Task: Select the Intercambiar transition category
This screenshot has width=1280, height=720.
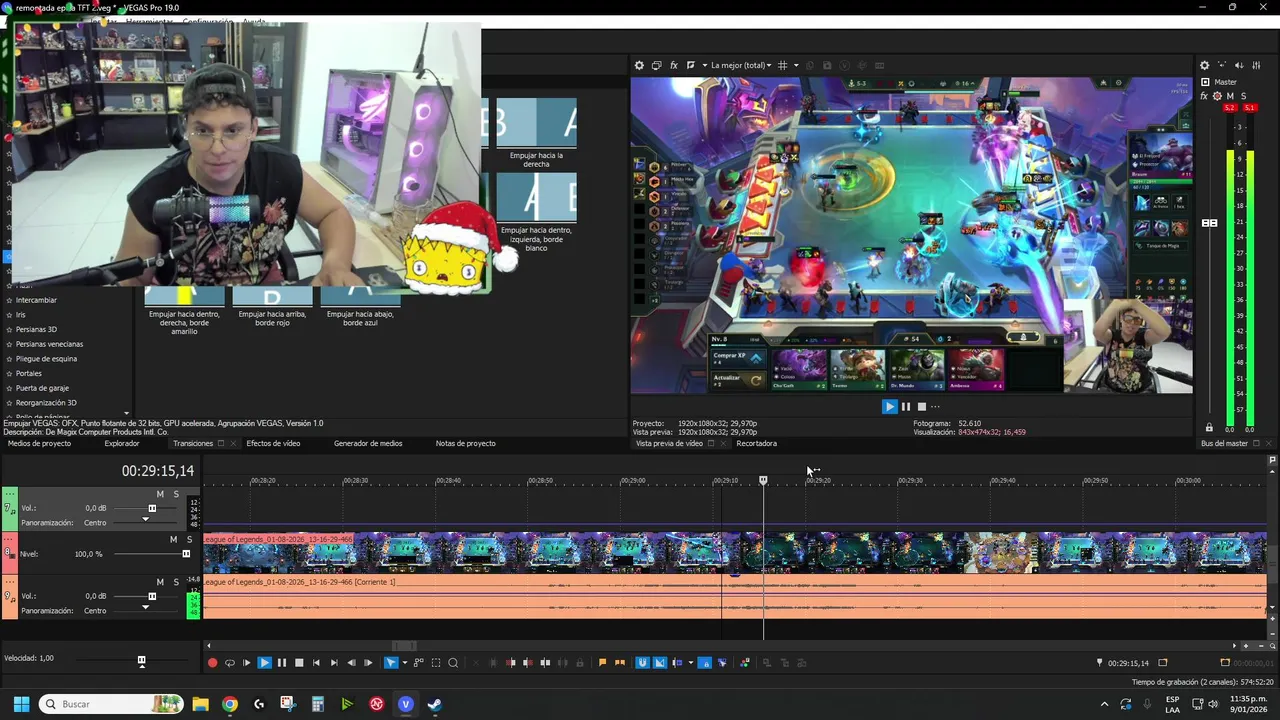Action: tap(36, 300)
